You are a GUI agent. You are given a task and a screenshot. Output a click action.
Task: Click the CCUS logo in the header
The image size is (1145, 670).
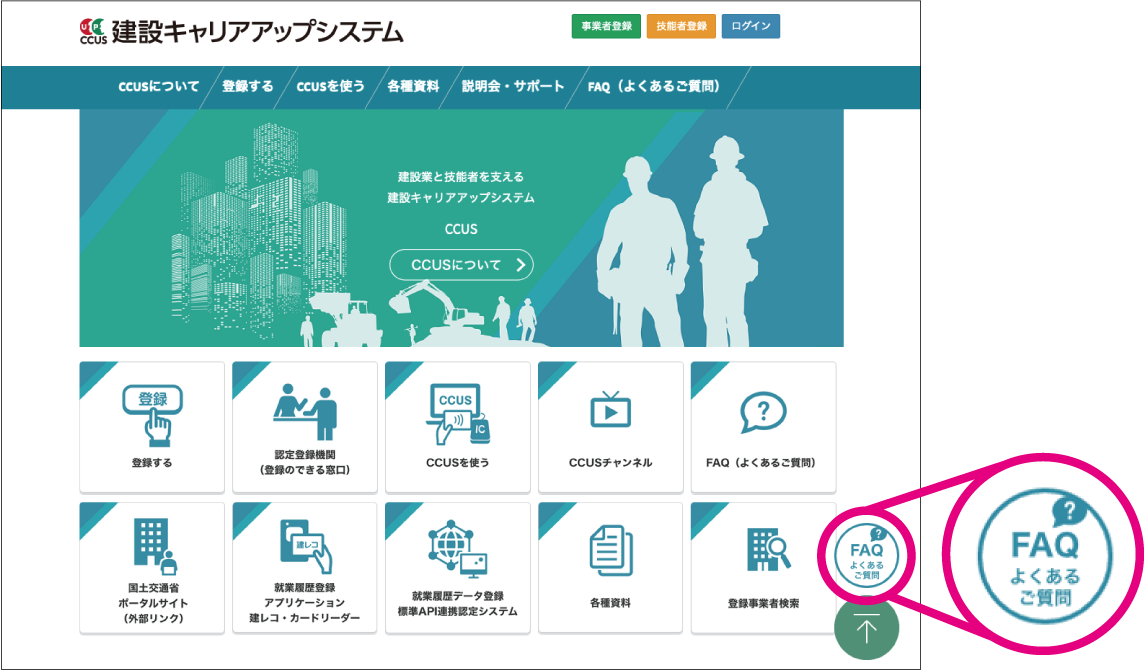(x=93, y=32)
